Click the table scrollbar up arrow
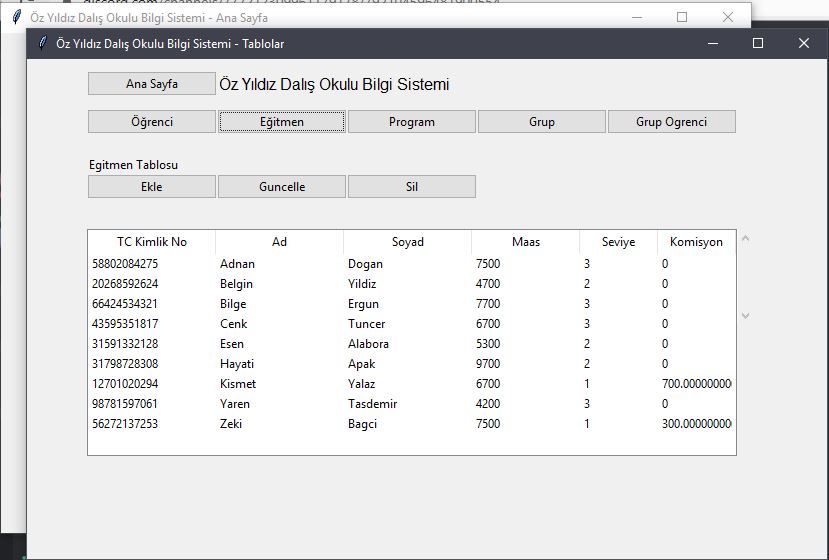This screenshot has width=829, height=560. pos(745,238)
